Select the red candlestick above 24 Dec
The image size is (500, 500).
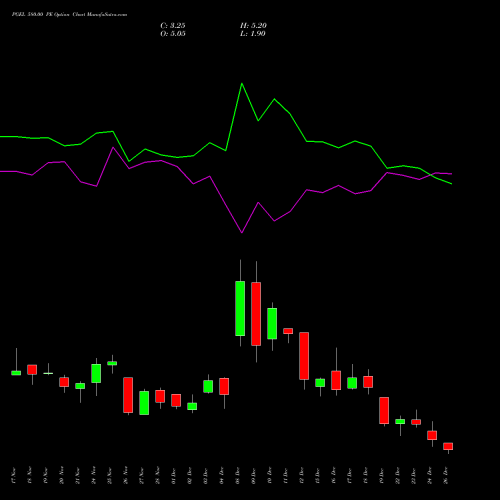pos(432,435)
